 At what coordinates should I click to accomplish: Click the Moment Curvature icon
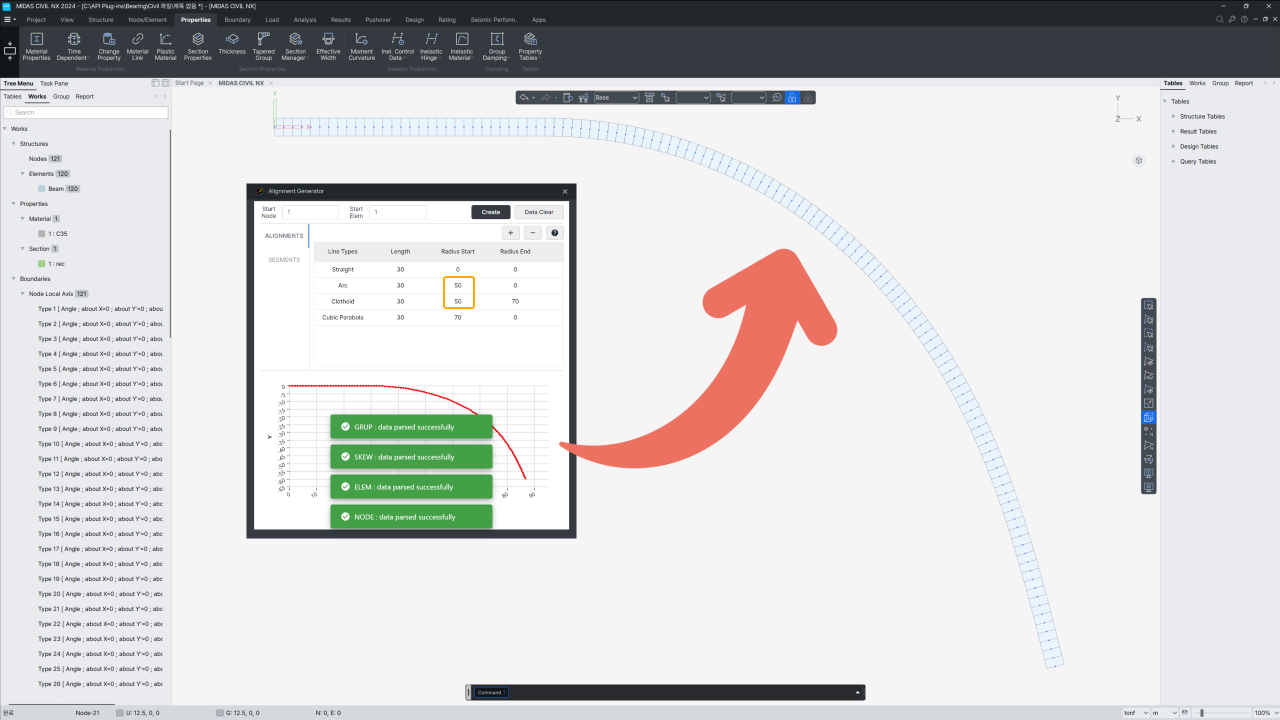pos(361,45)
